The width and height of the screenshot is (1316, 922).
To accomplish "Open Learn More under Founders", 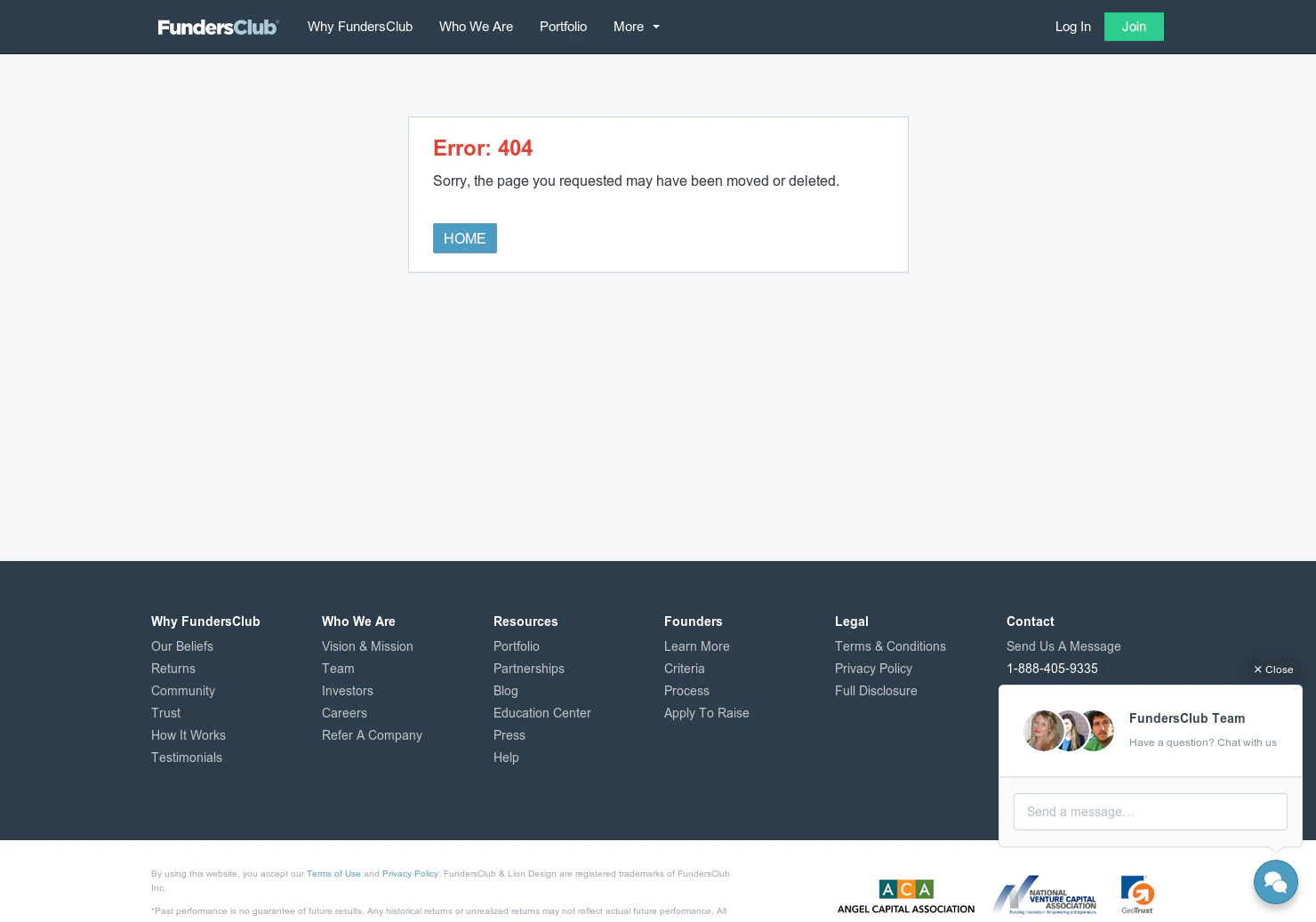I will click(697, 646).
